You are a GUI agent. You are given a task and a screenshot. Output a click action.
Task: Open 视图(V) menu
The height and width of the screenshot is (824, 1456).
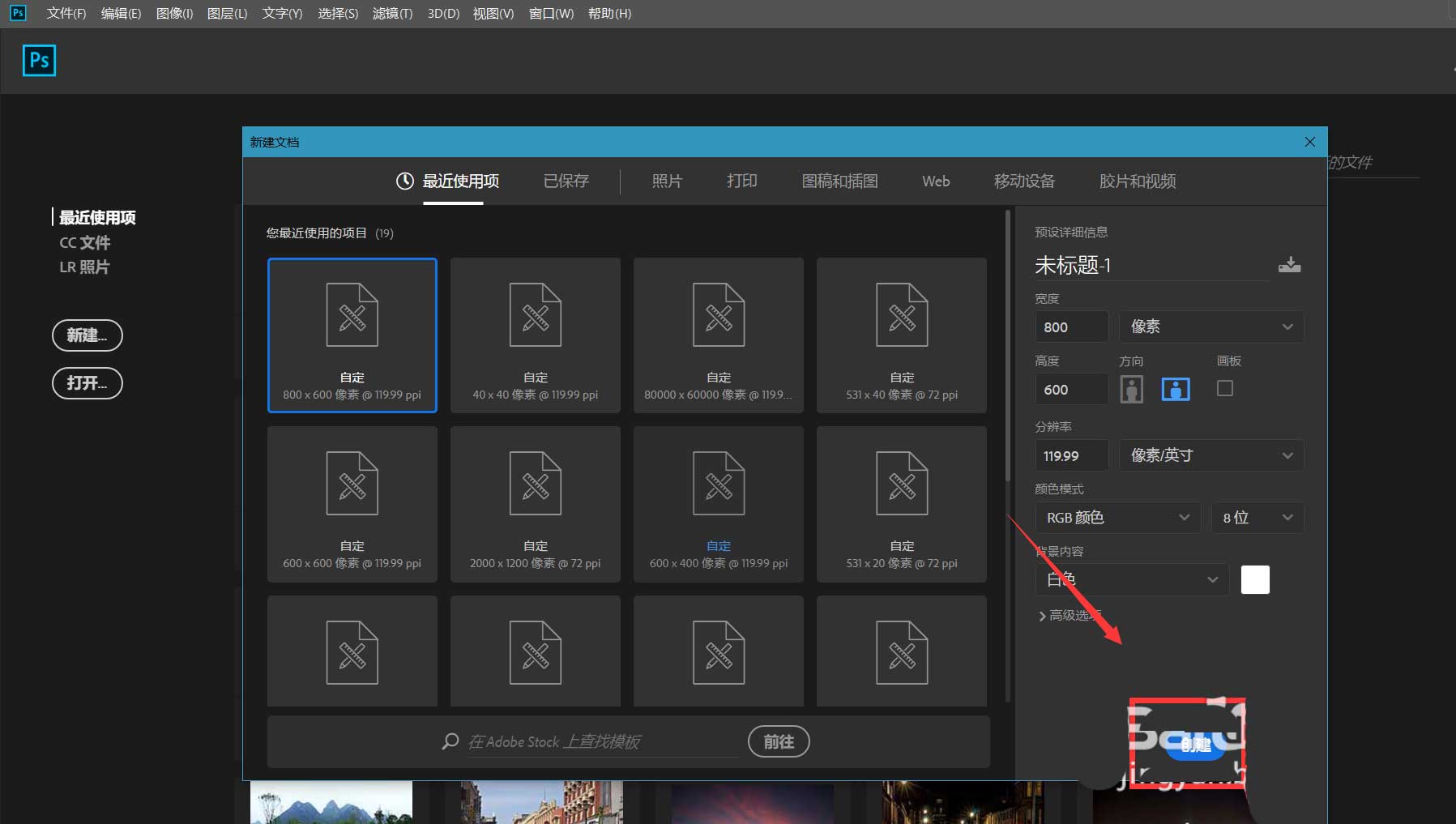point(493,13)
